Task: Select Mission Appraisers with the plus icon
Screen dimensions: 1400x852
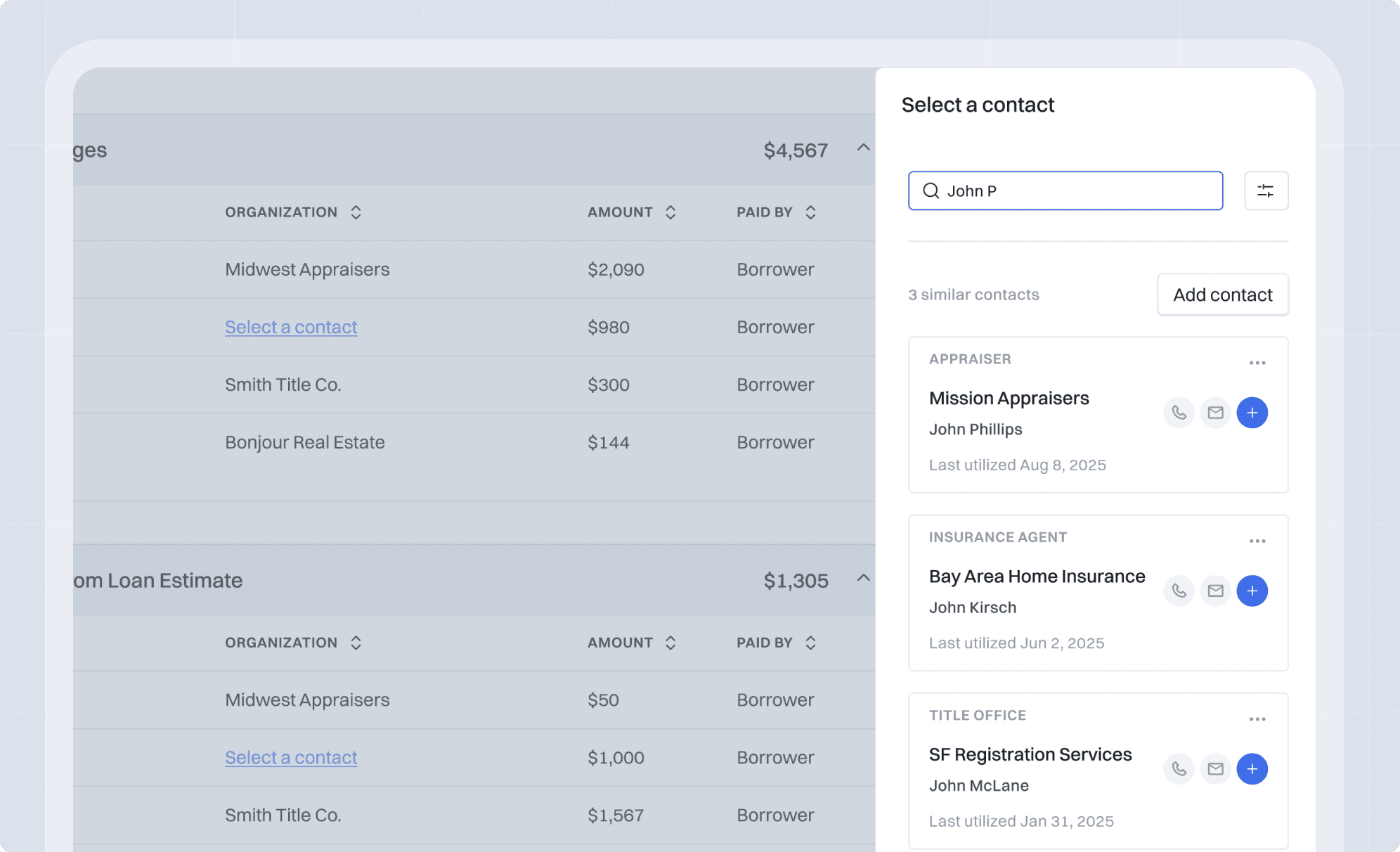Action: [x=1252, y=413]
